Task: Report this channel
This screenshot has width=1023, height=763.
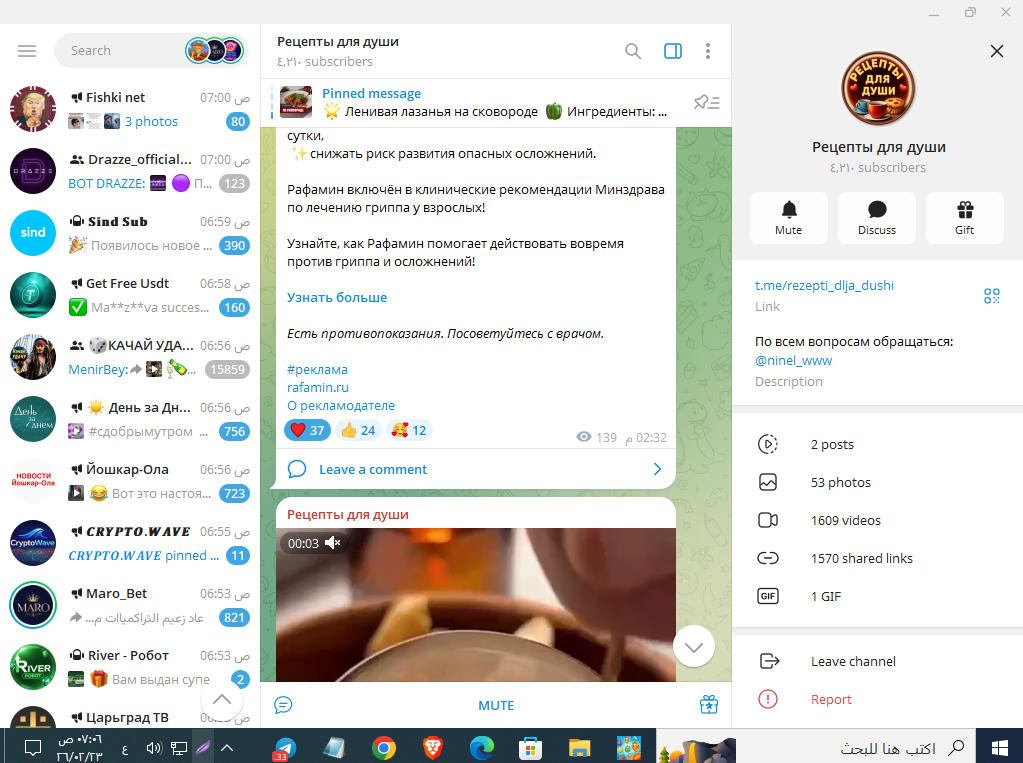Action: 878,699
